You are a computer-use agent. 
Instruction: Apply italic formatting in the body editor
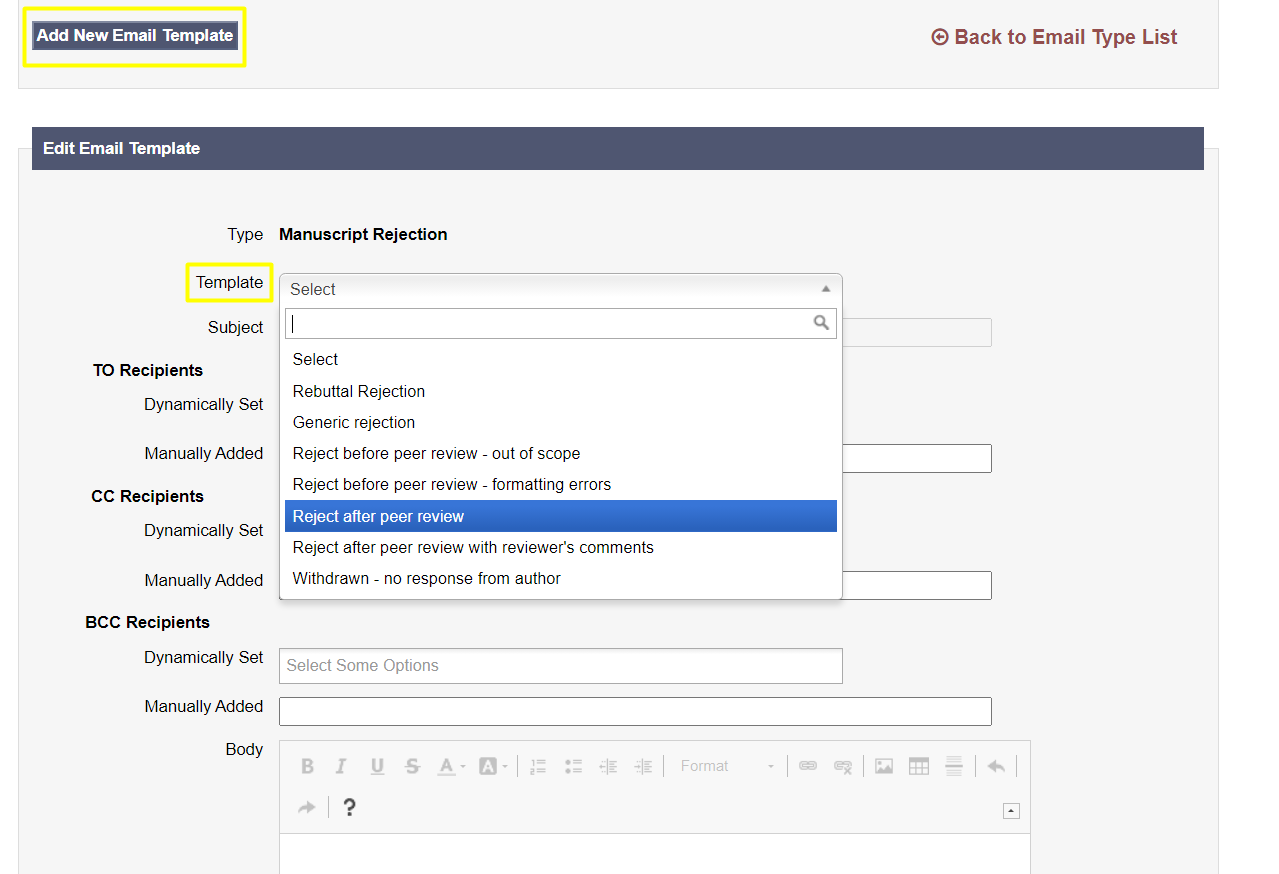click(341, 766)
